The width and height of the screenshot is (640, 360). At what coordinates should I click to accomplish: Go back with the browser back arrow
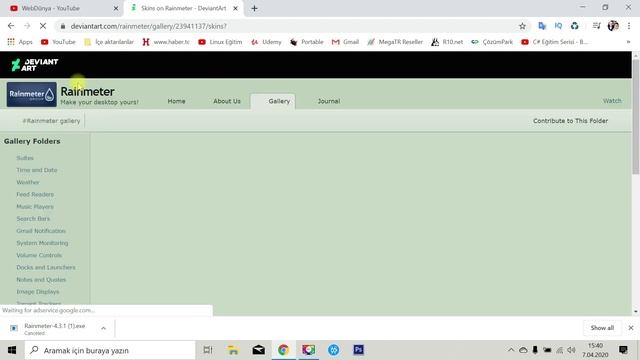tap(11, 26)
